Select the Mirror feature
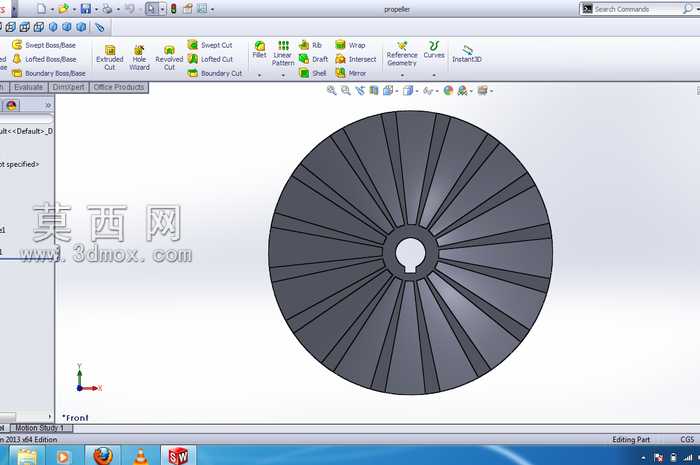700x465 pixels. pos(350,73)
